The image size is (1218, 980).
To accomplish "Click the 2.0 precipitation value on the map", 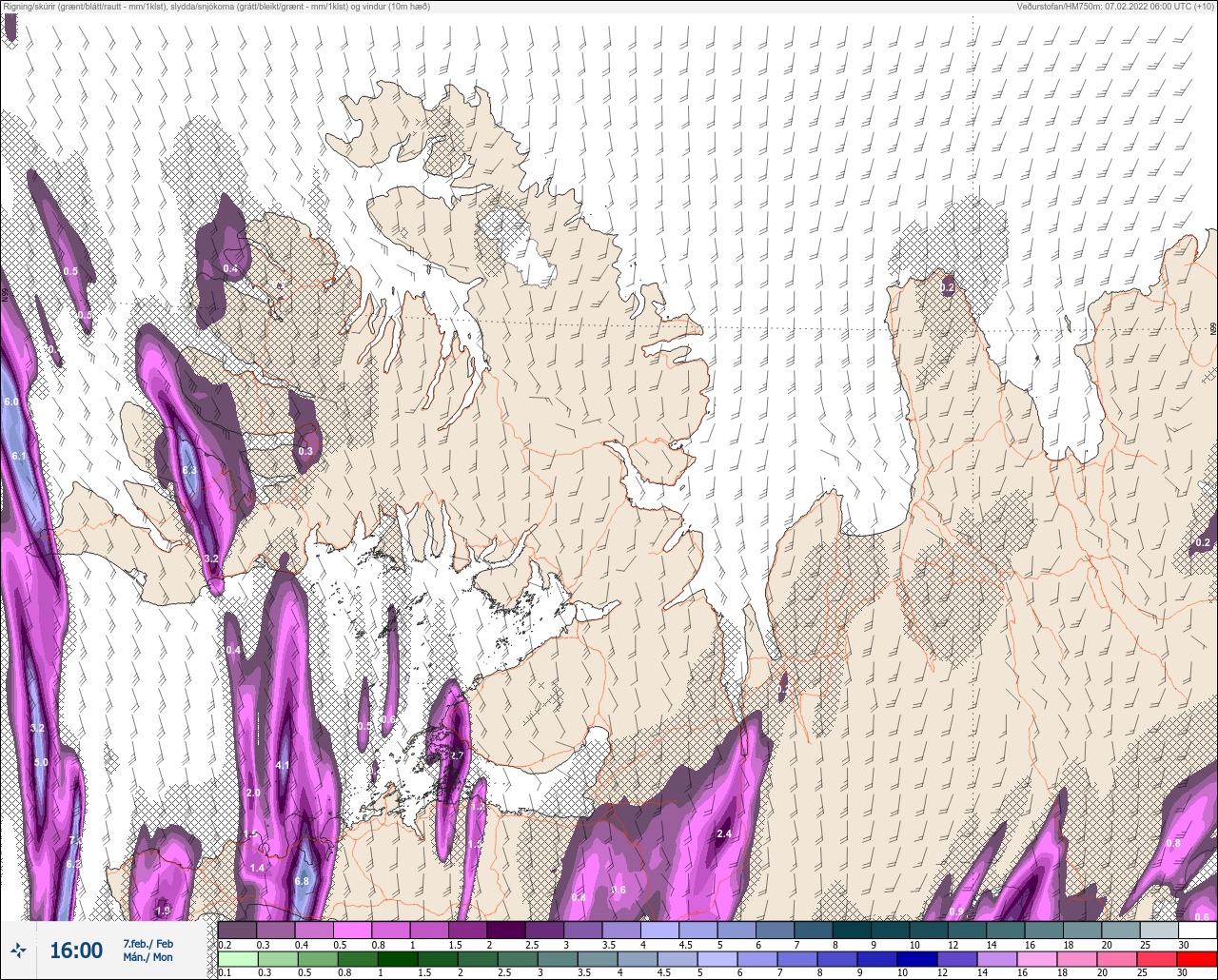I will [x=253, y=793].
